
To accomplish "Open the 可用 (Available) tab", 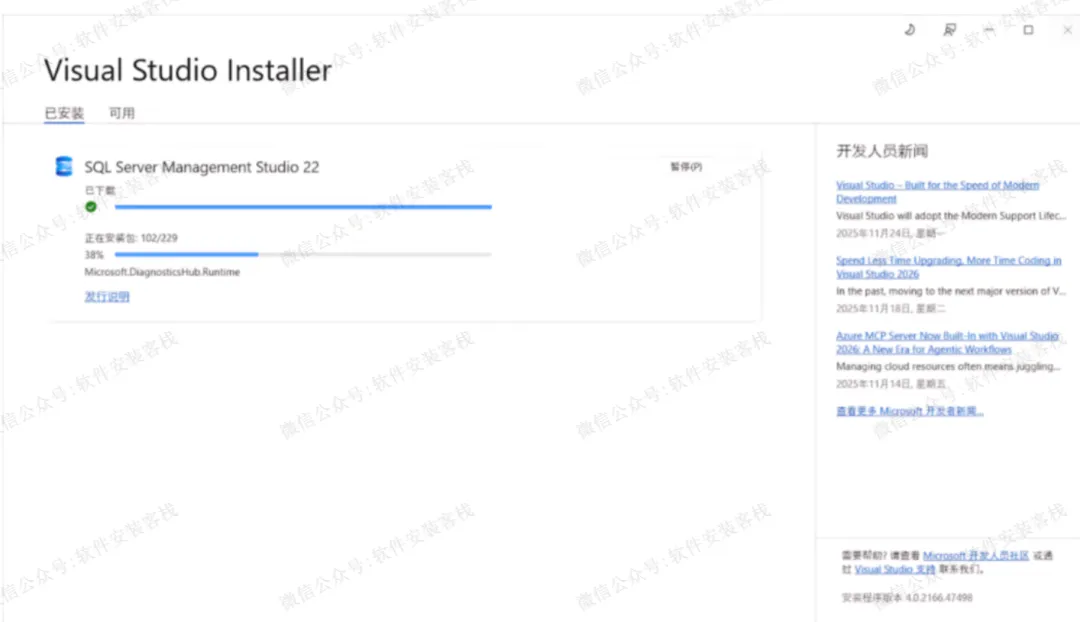I will click(x=122, y=114).
